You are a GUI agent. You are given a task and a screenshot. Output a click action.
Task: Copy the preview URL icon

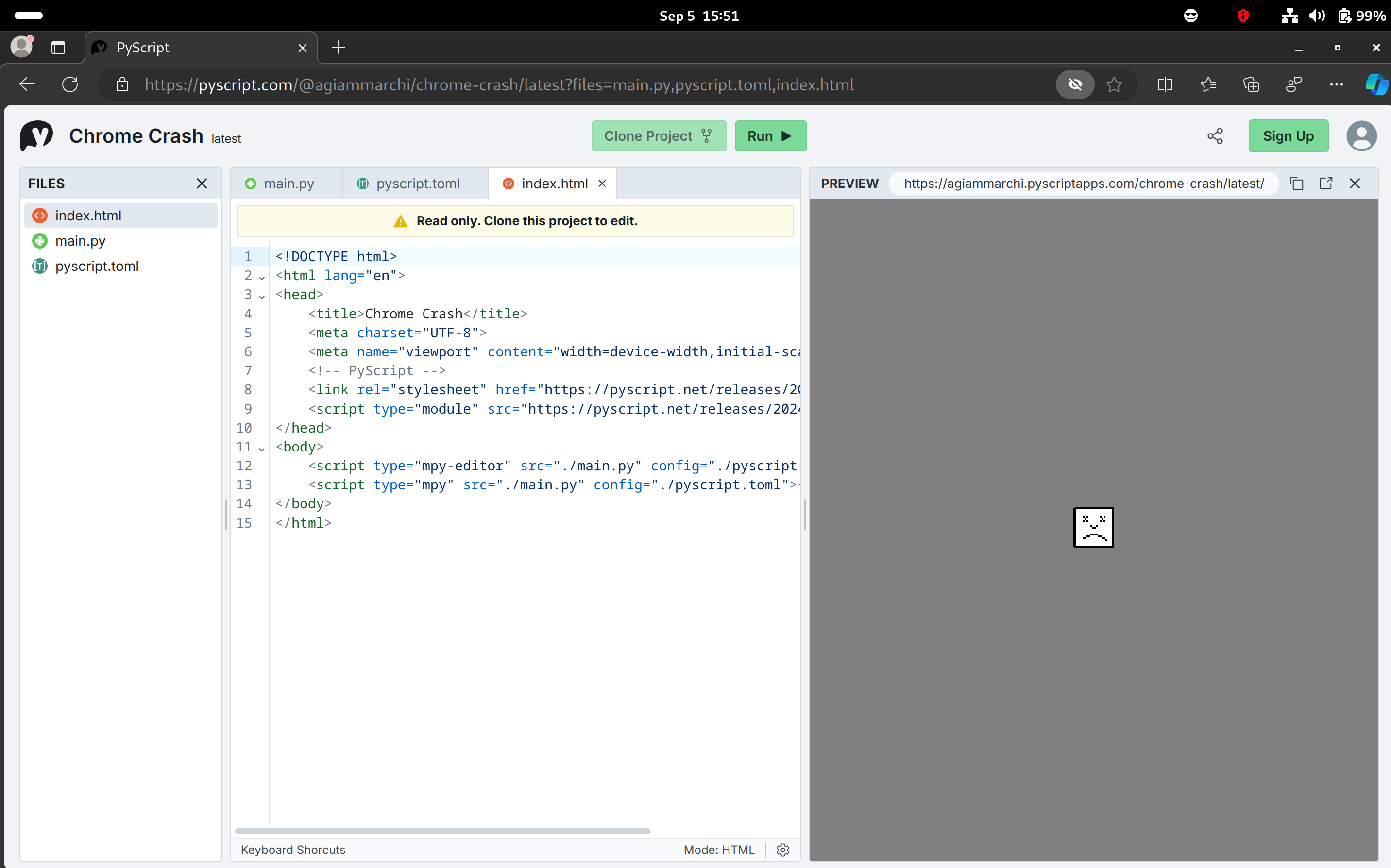(1296, 183)
